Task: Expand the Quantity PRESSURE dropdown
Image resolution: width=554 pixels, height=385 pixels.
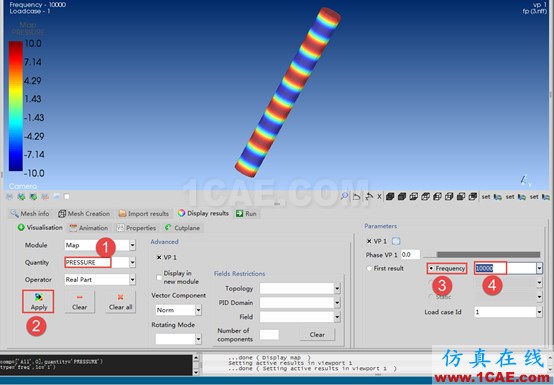Action: pyautogui.click(x=132, y=262)
